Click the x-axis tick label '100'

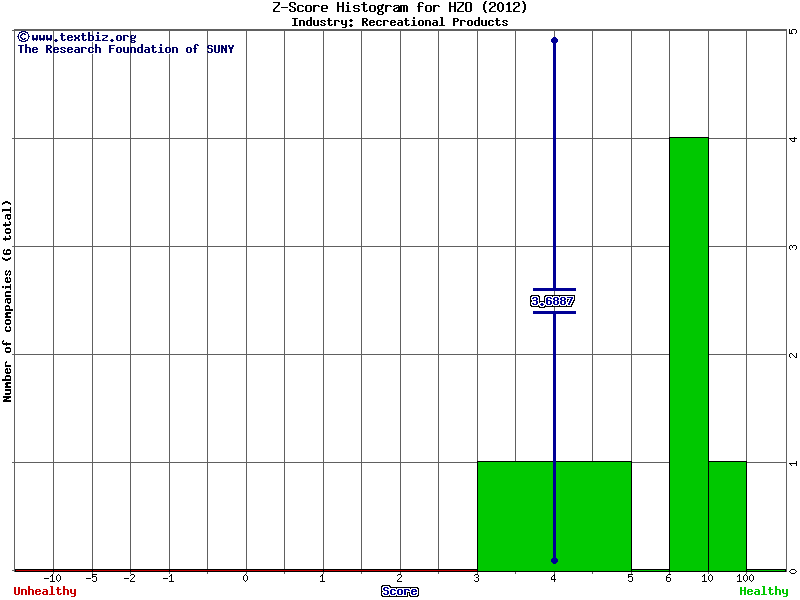tap(745, 579)
